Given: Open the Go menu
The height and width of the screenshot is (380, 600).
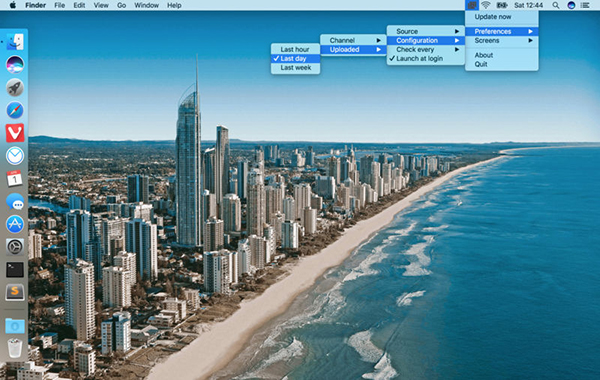Looking at the screenshot, I should [x=121, y=5].
